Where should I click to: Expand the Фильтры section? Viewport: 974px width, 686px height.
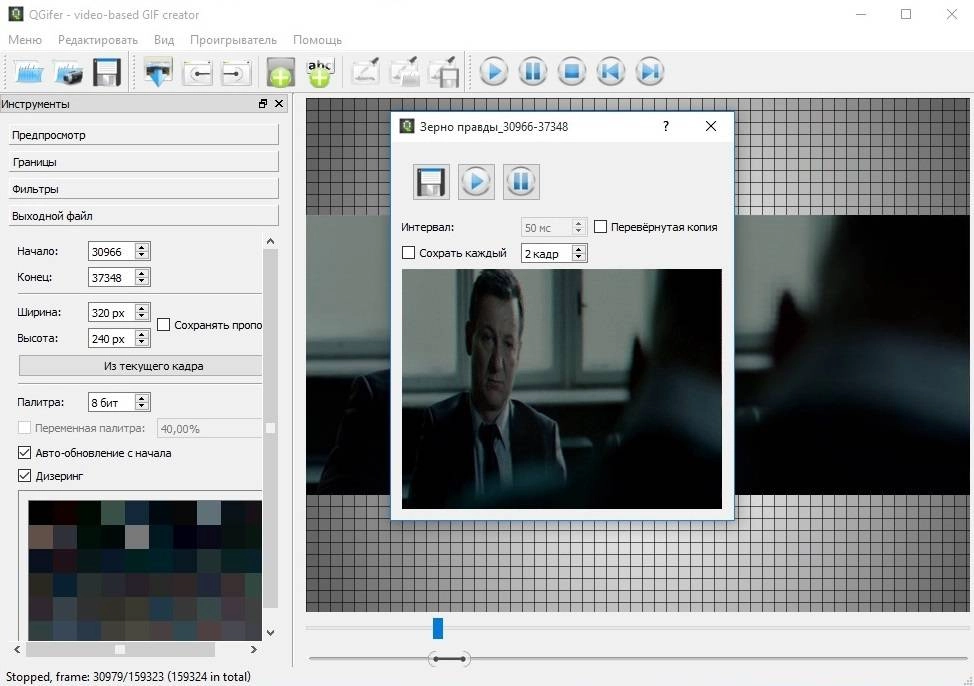pyautogui.click(x=143, y=189)
